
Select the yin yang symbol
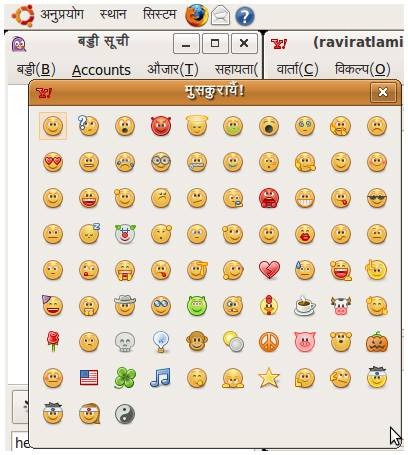(x=125, y=414)
